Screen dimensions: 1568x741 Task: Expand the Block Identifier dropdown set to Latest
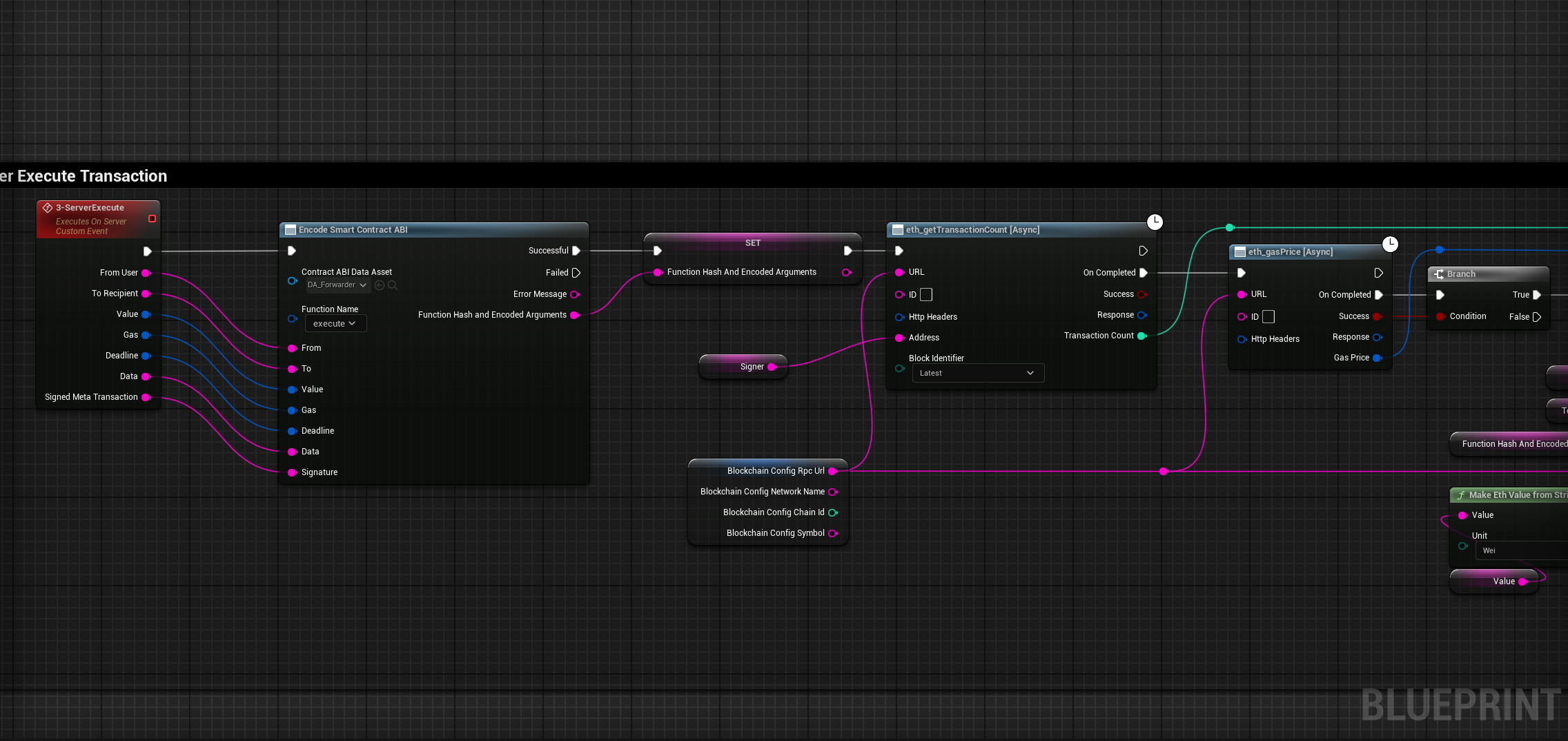tap(977, 373)
